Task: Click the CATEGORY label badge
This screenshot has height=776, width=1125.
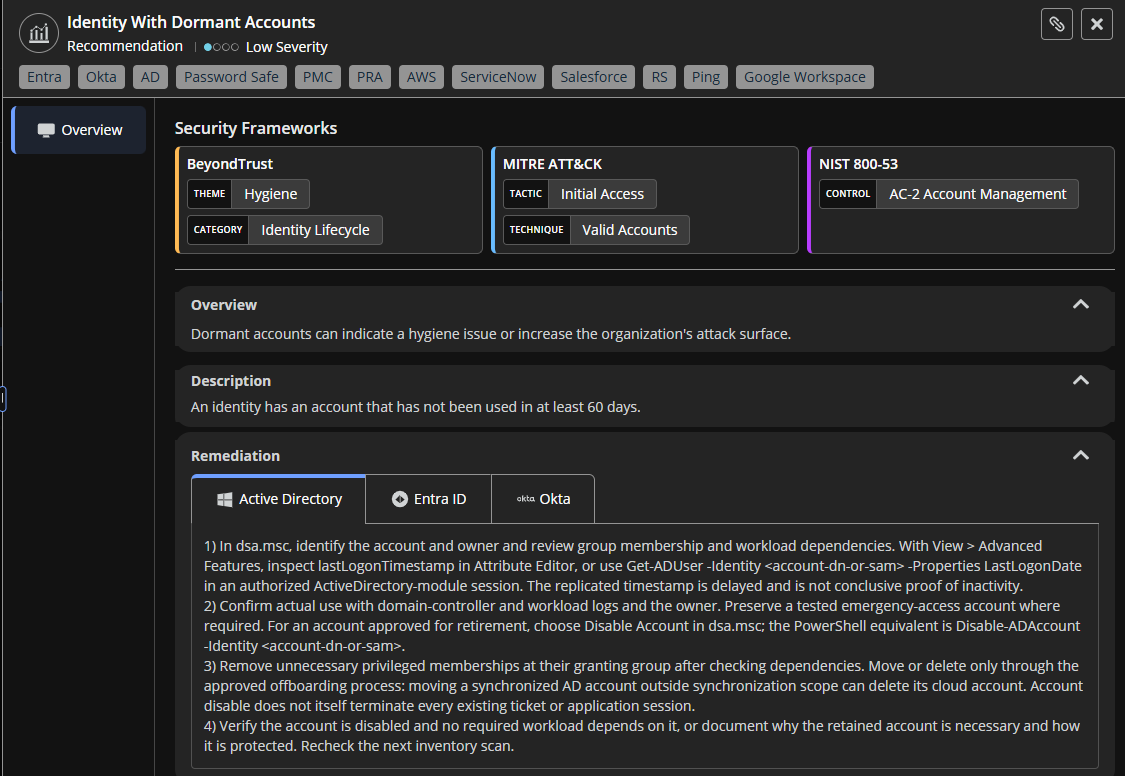Action: coord(218,230)
